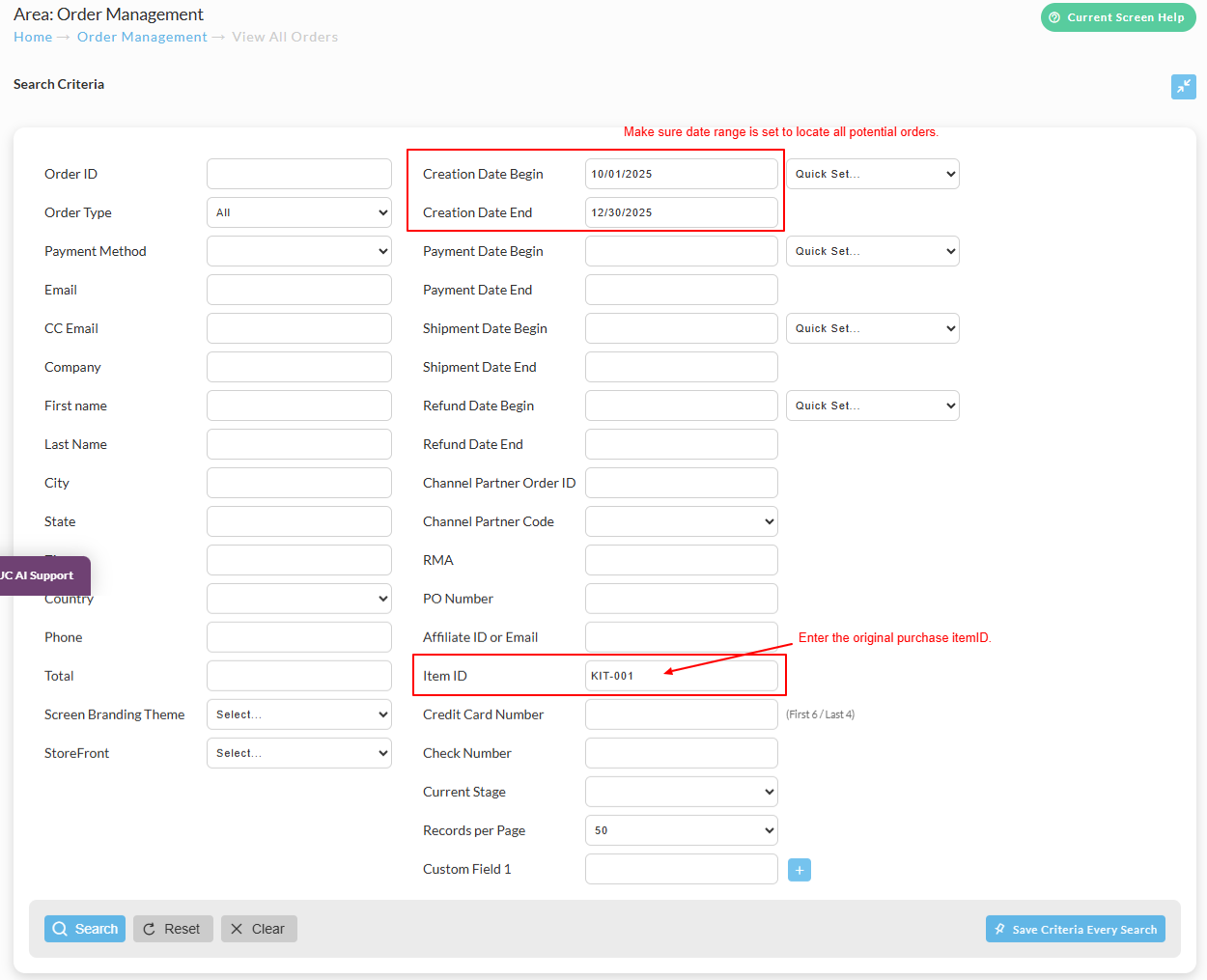Viewport: 1207px width, 980px height.
Task: Open the Order Management breadcrumb link
Action: click(142, 37)
